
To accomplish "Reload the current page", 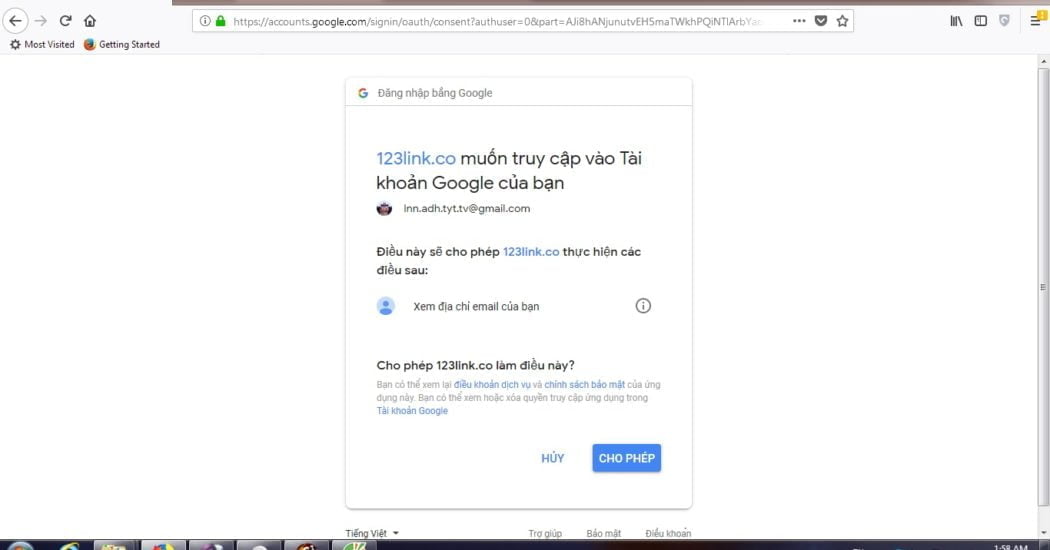I will 65,21.
